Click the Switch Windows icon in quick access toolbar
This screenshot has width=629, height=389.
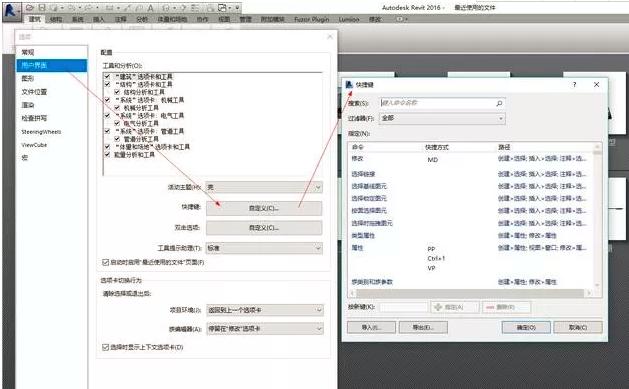pyautogui.click(x=222, y=8)
